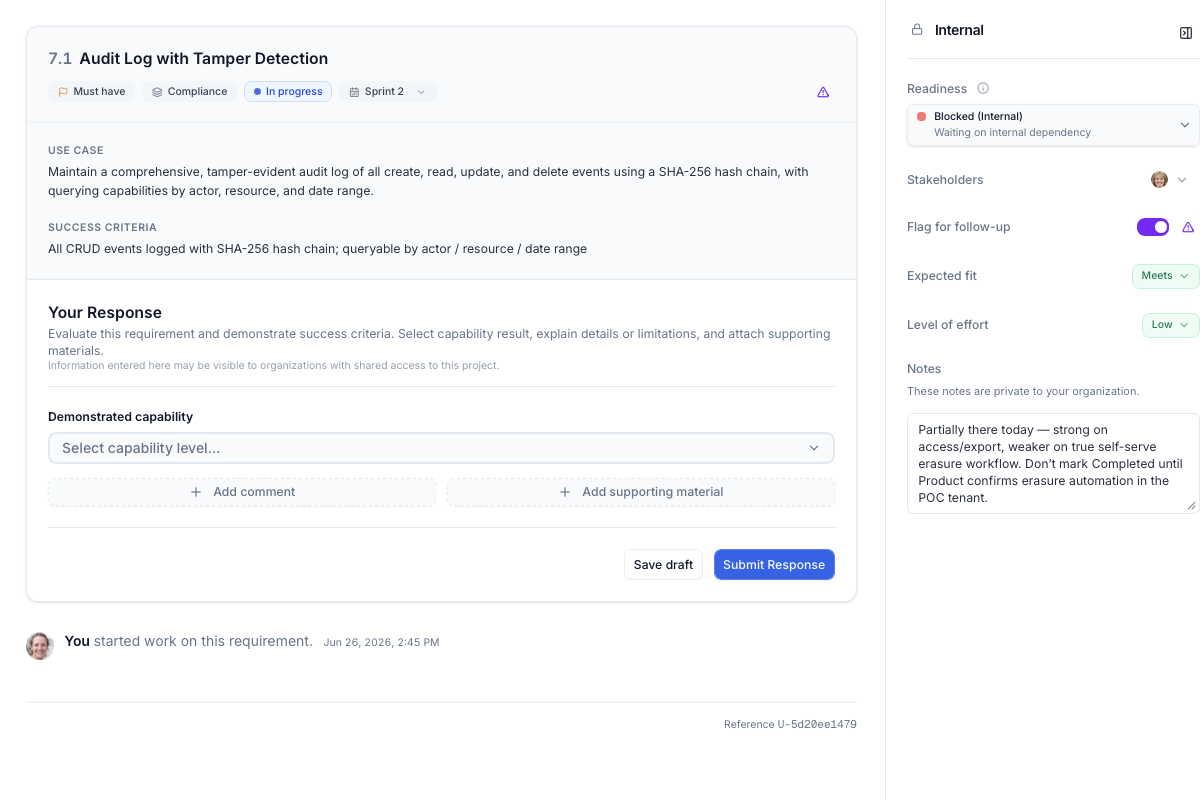Click the plus icon in Add supporting material
1200x800 pixels.
(565, 492)
